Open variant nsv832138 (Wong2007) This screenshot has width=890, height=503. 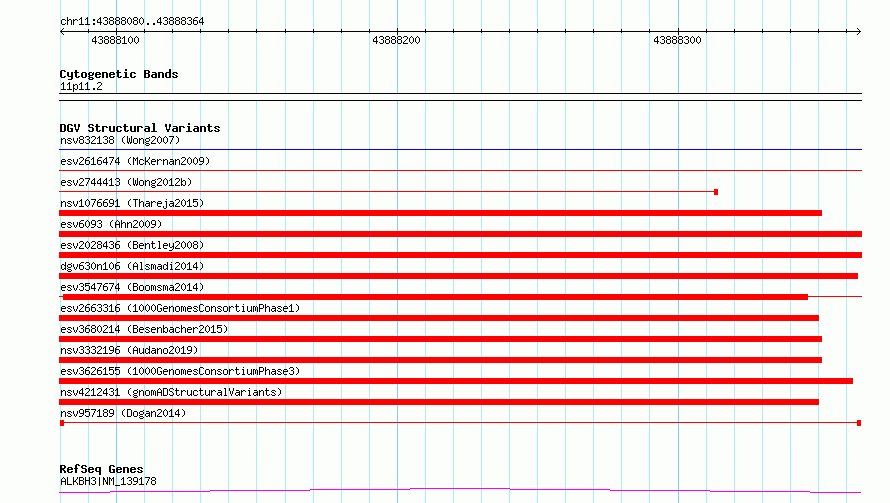click(x=120, y=140)
